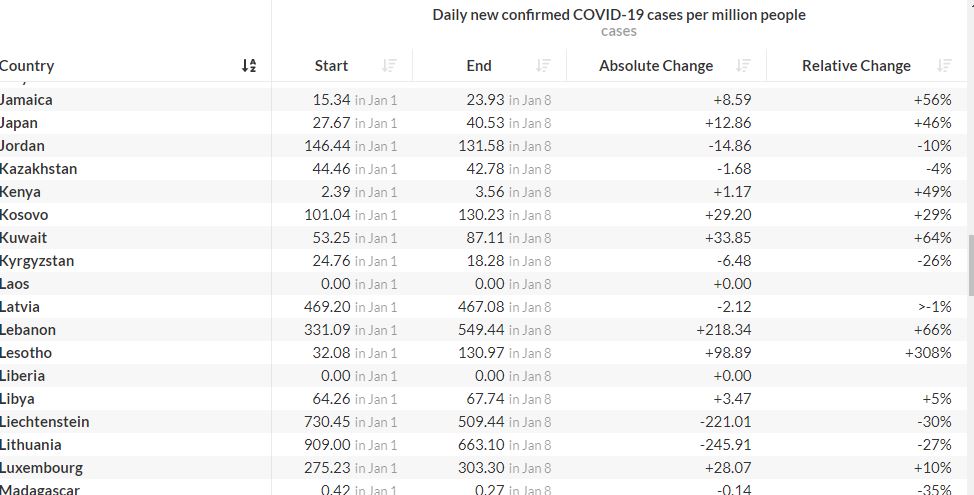Click the Absolute Change header text
974x495 pixels.
[x=656, y=66]
